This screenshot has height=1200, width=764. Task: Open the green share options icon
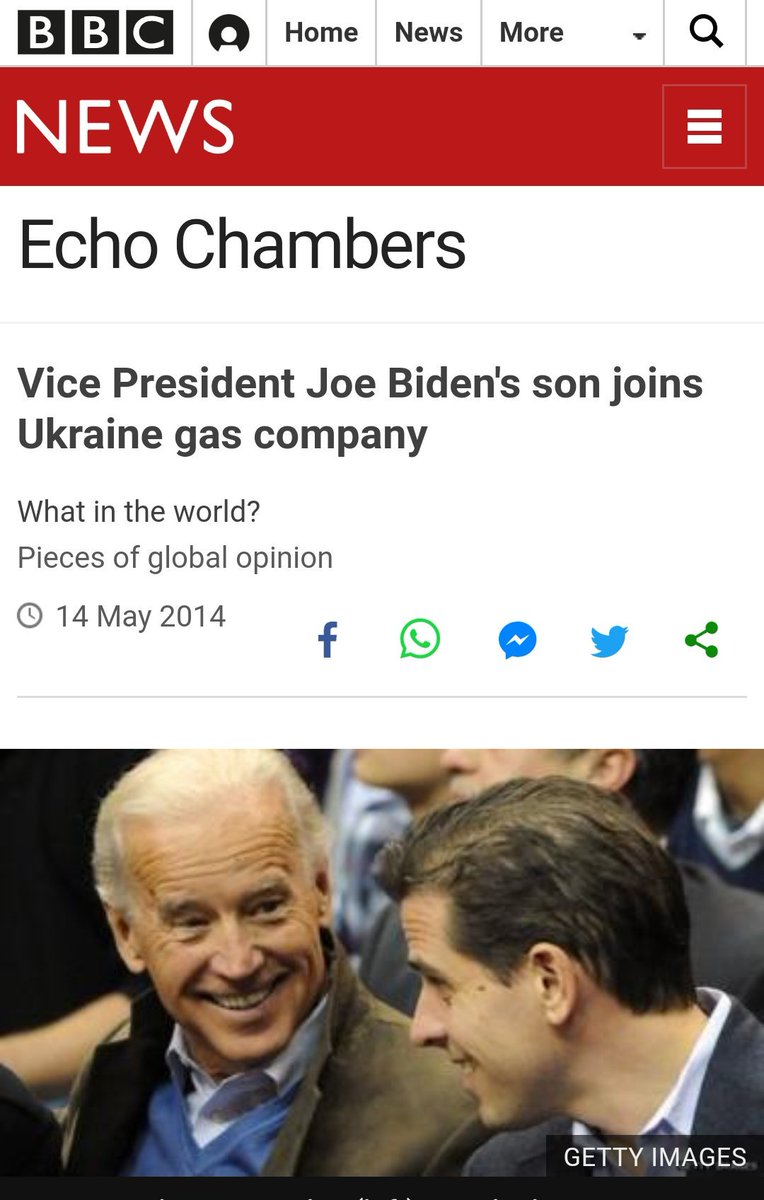click(x=702, y=640)
